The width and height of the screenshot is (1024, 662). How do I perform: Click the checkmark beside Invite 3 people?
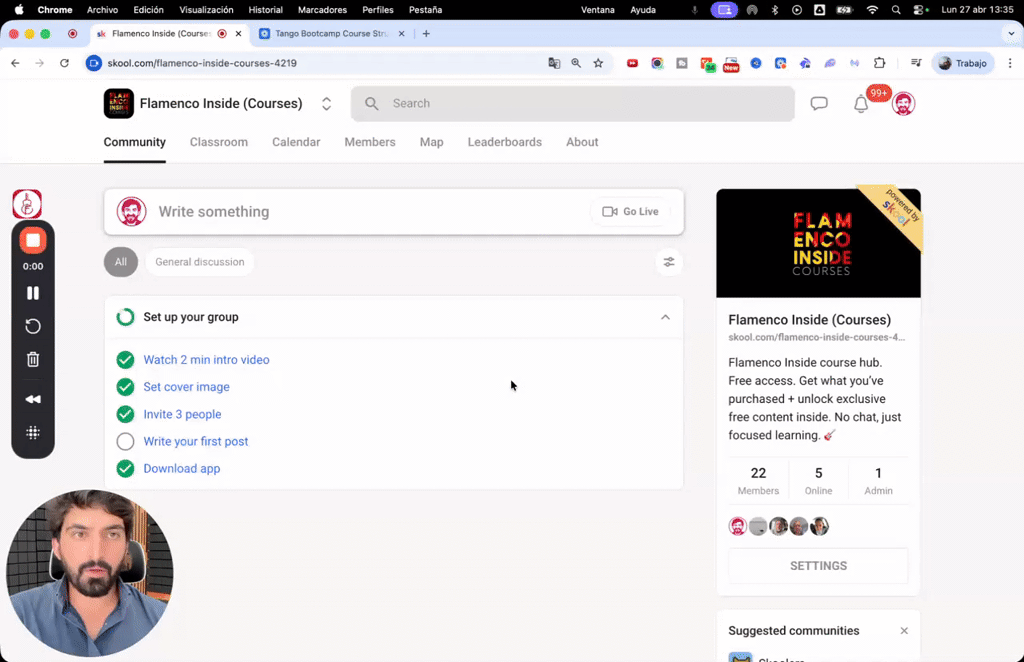click(x=125, y=414)
